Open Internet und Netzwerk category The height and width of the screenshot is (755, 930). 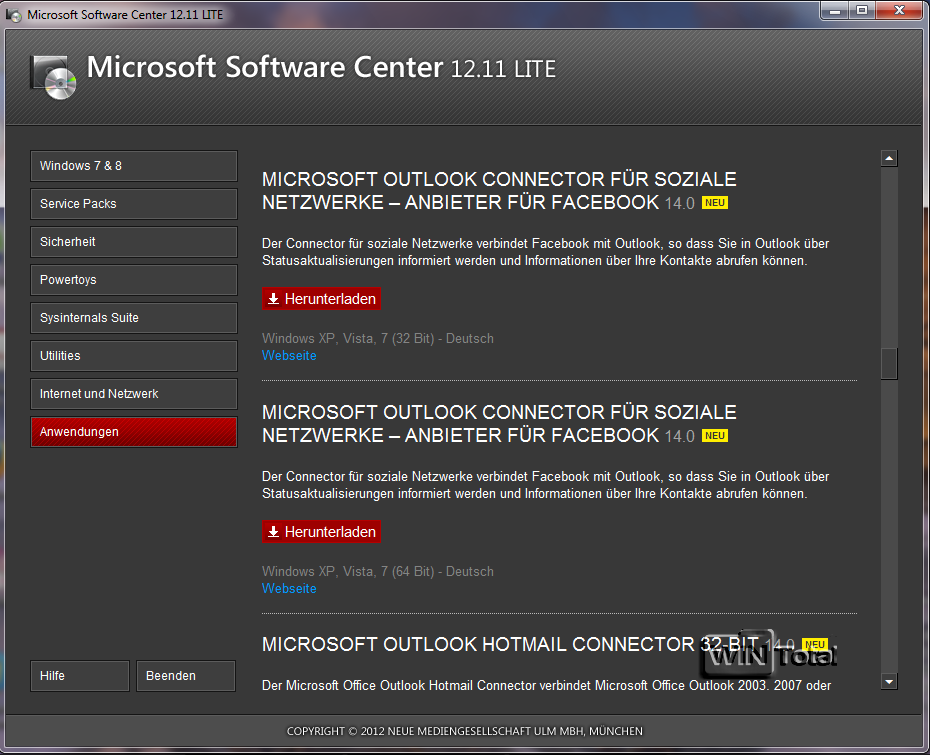pos(133,394)
